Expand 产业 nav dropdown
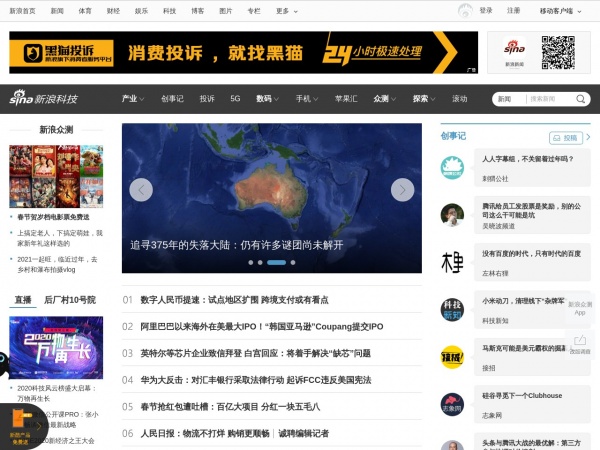 [x=132, y=99]
